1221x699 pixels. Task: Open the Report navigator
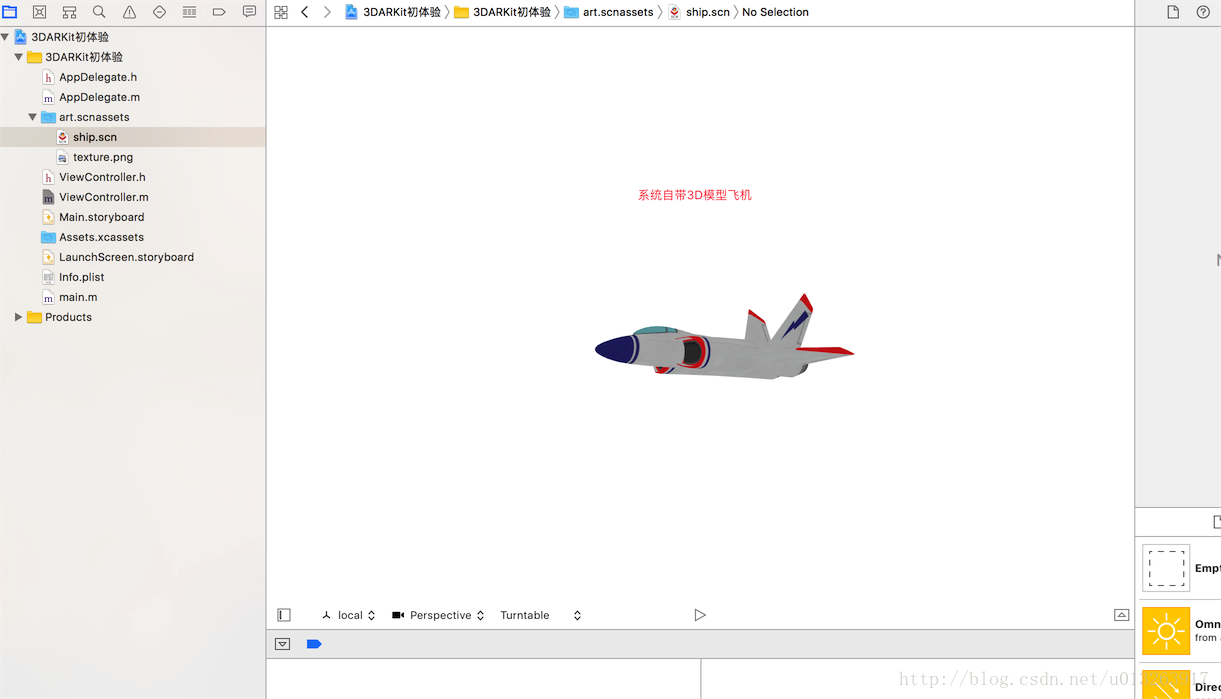click(249, 12)
